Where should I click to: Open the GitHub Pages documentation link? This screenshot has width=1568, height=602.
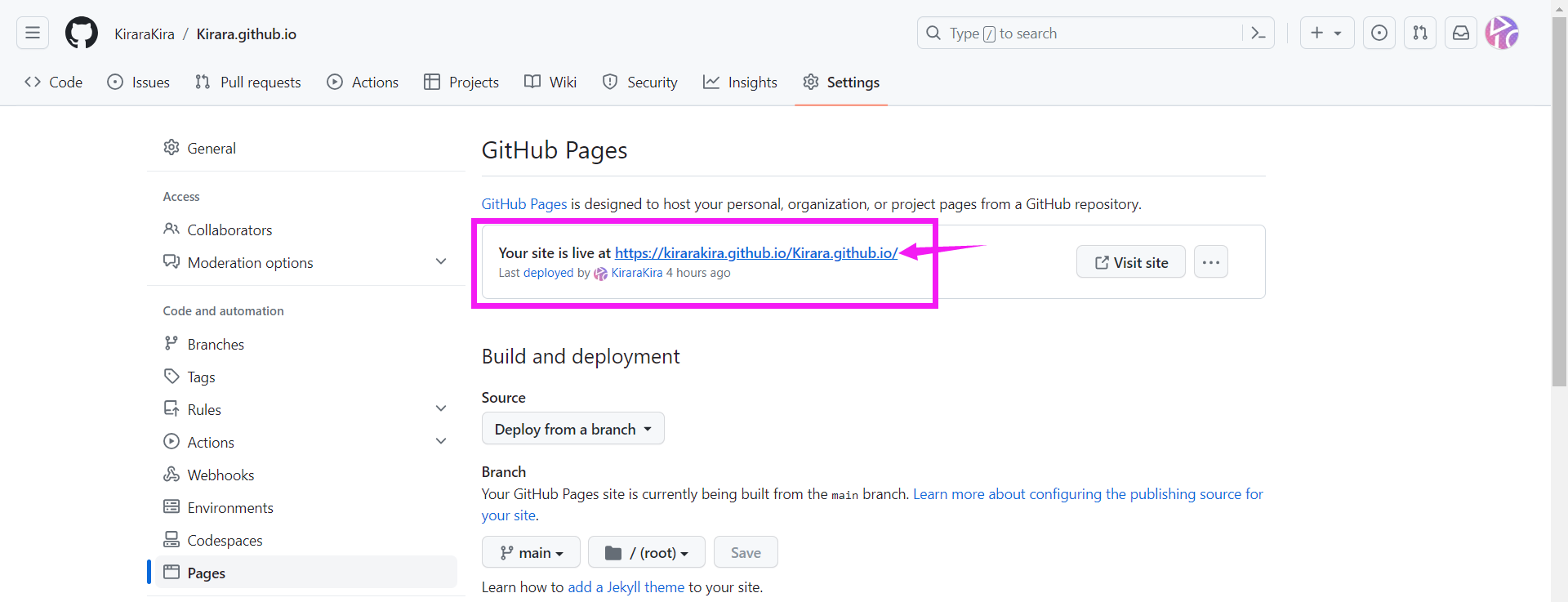(524, 204)
